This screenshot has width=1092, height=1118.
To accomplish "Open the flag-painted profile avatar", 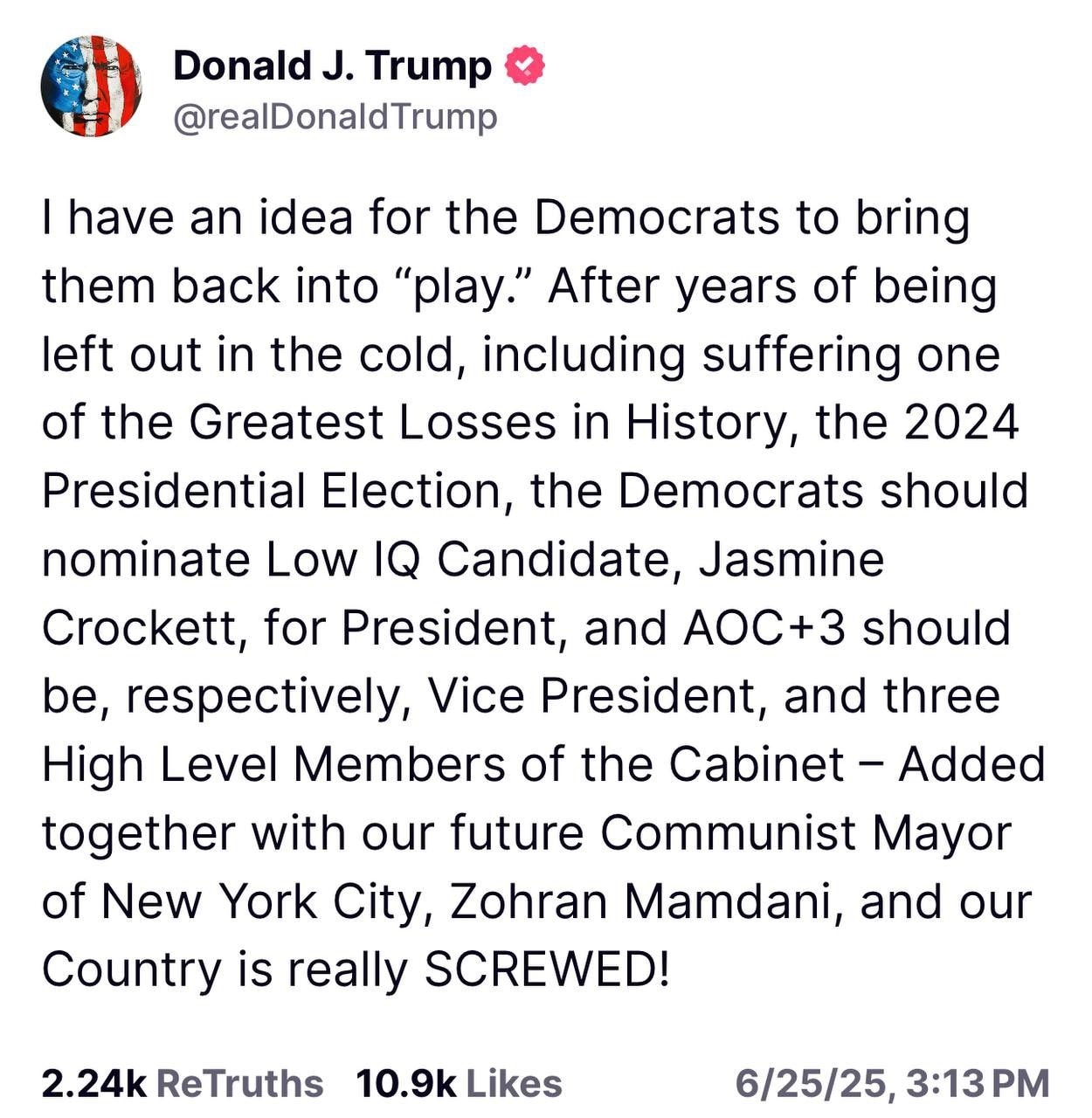I will [x=91, y=86].
